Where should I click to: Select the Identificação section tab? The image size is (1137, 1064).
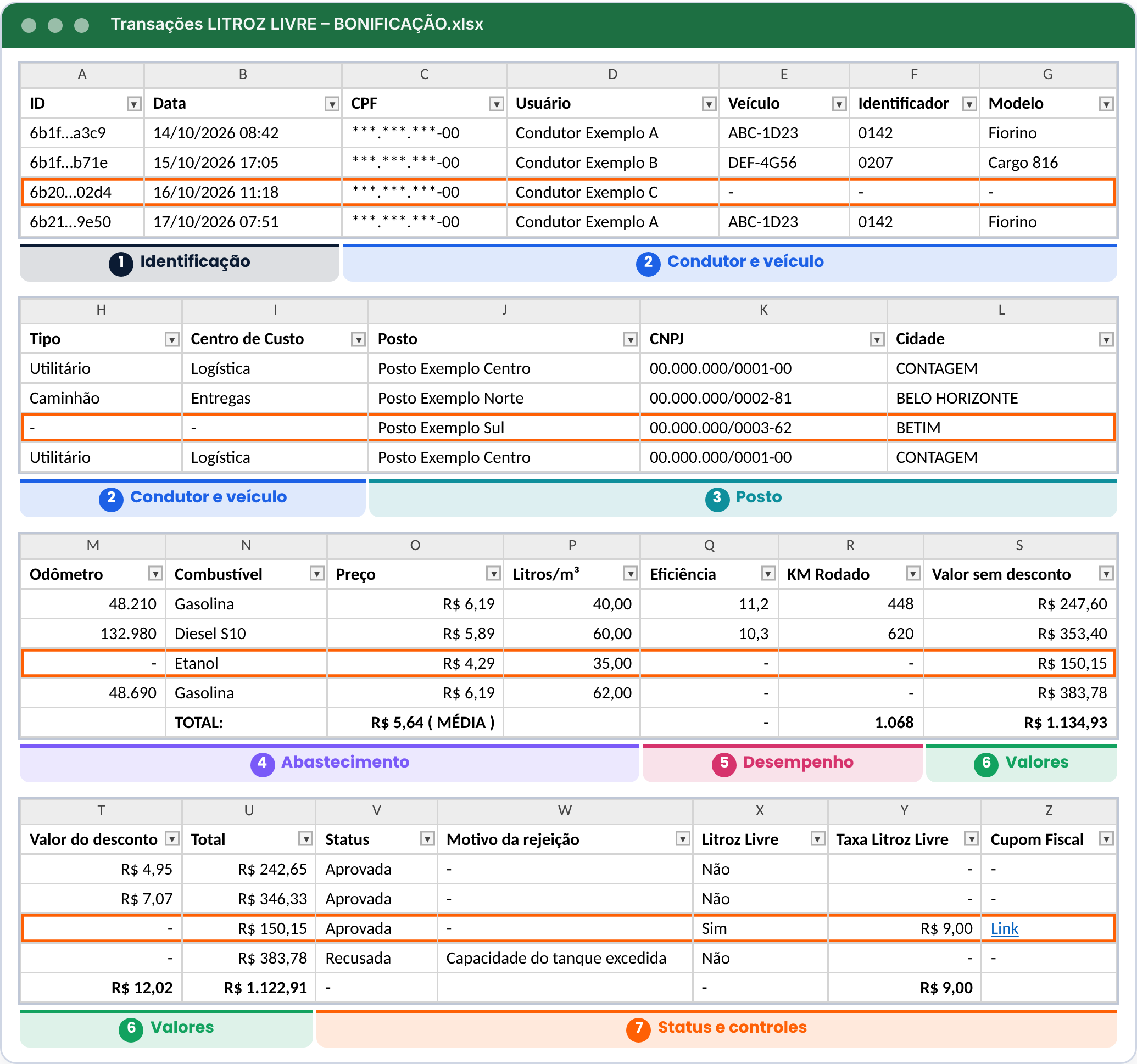click(x=180, y=263)
